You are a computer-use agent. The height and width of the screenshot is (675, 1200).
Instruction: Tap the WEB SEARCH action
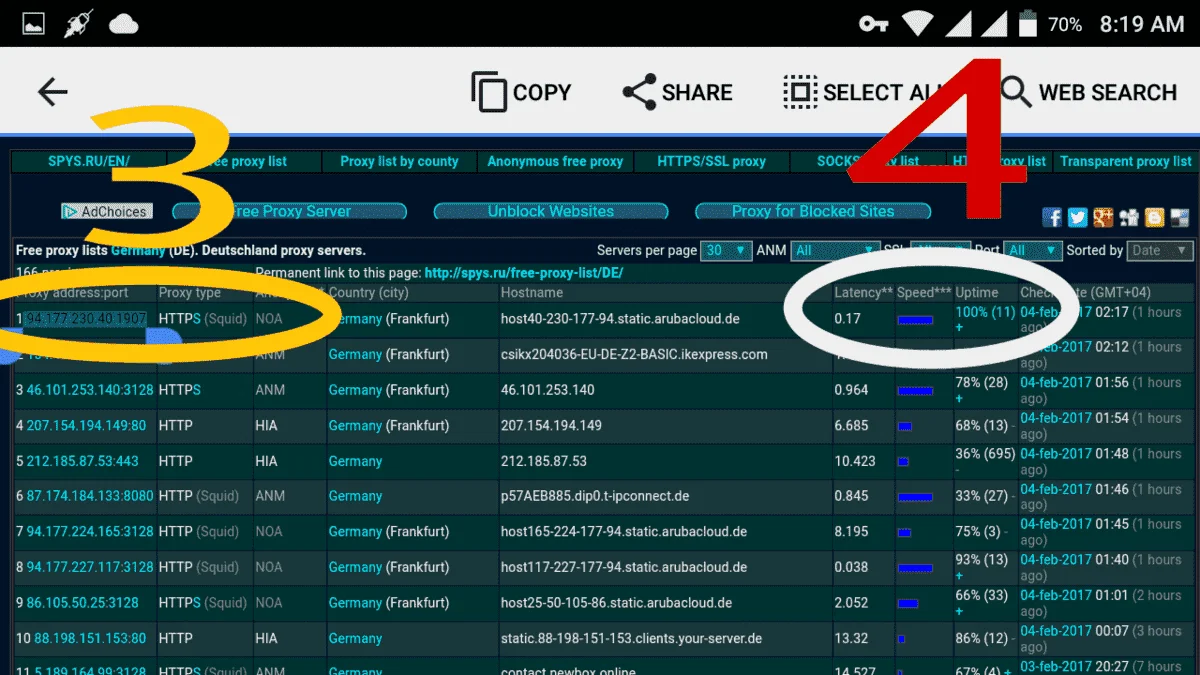(x=1089, y=92)
